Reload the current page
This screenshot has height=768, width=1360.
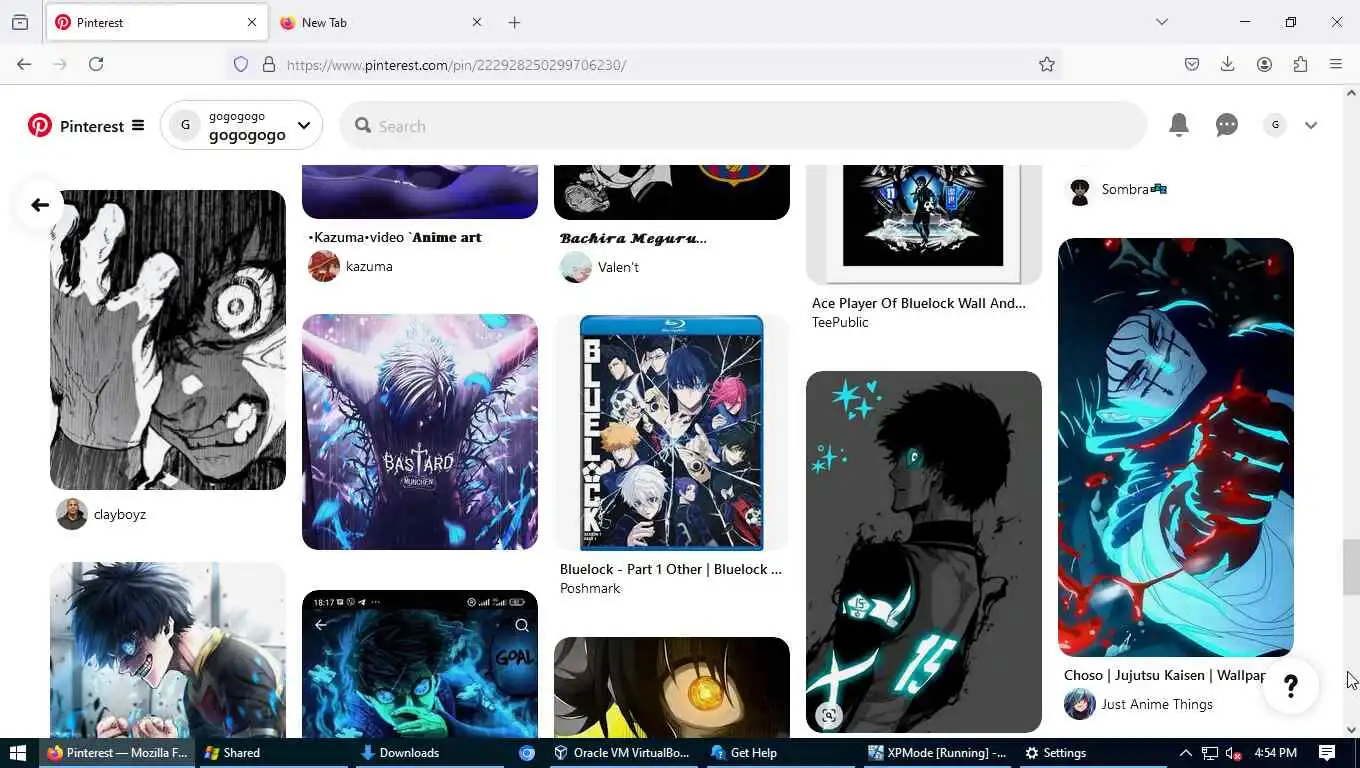coord(96,64)
